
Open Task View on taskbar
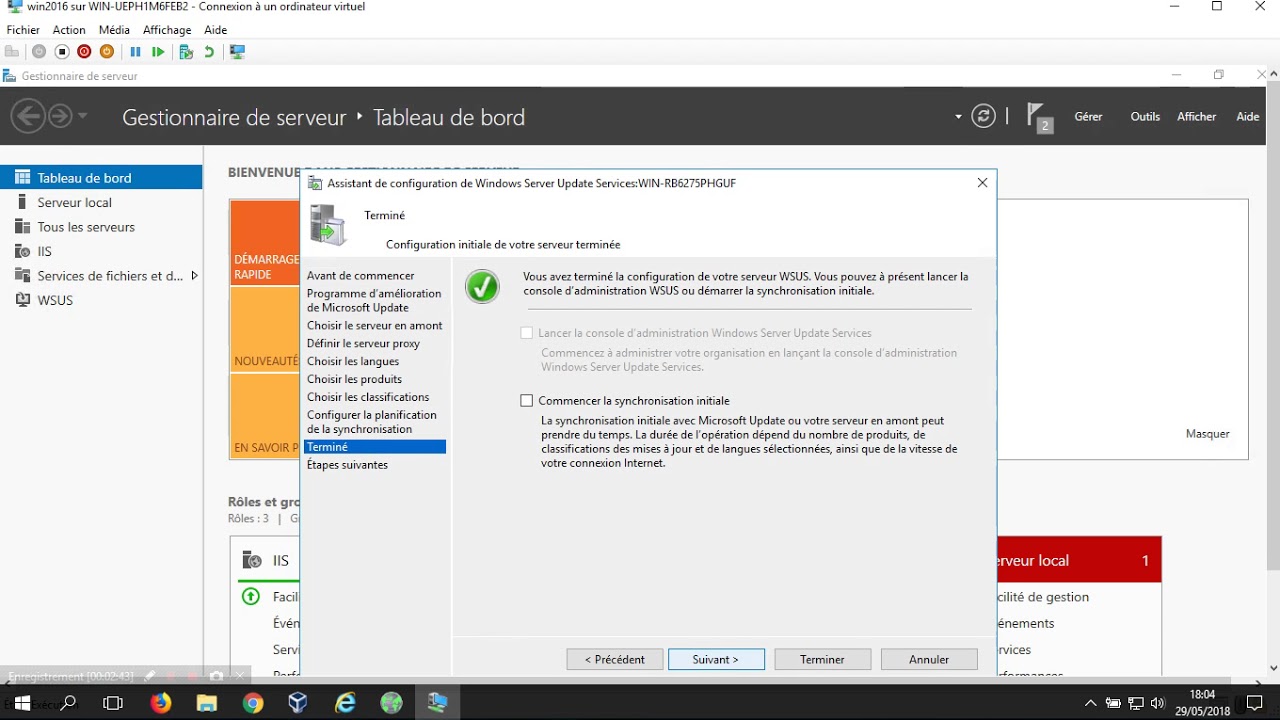[113, 704]
